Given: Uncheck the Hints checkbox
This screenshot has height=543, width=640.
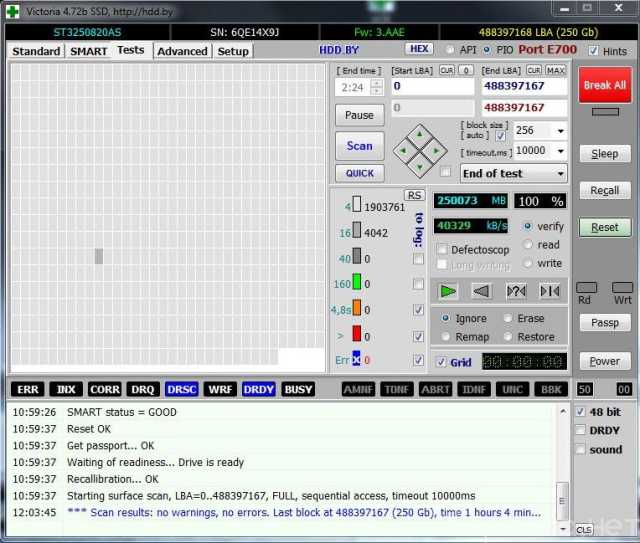Looking at the screenshot, I should [594, 51].
